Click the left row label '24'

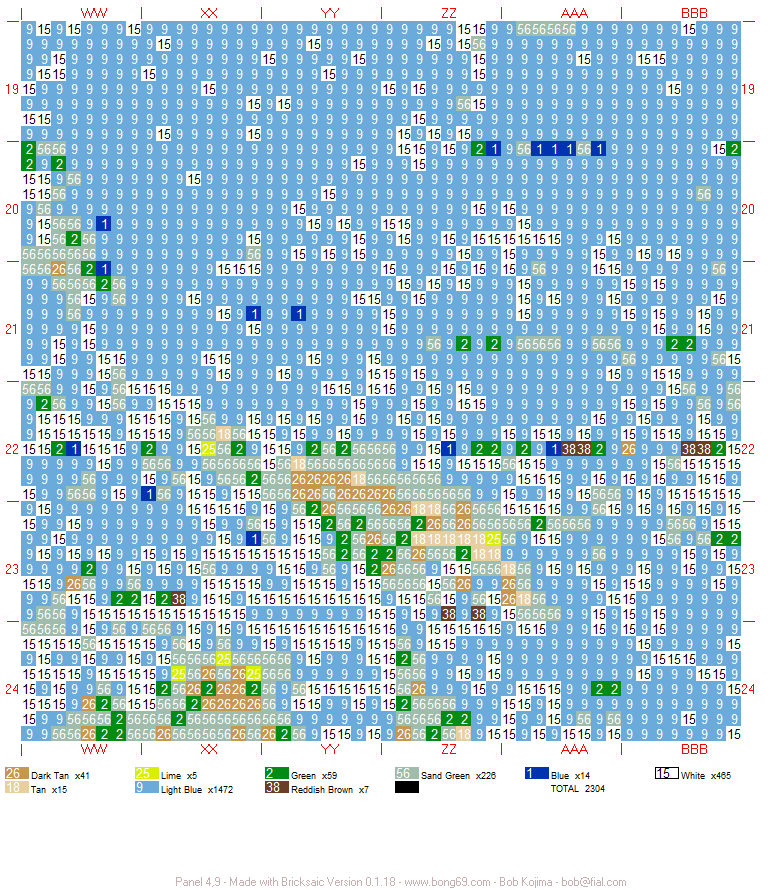tap(12, 689)
